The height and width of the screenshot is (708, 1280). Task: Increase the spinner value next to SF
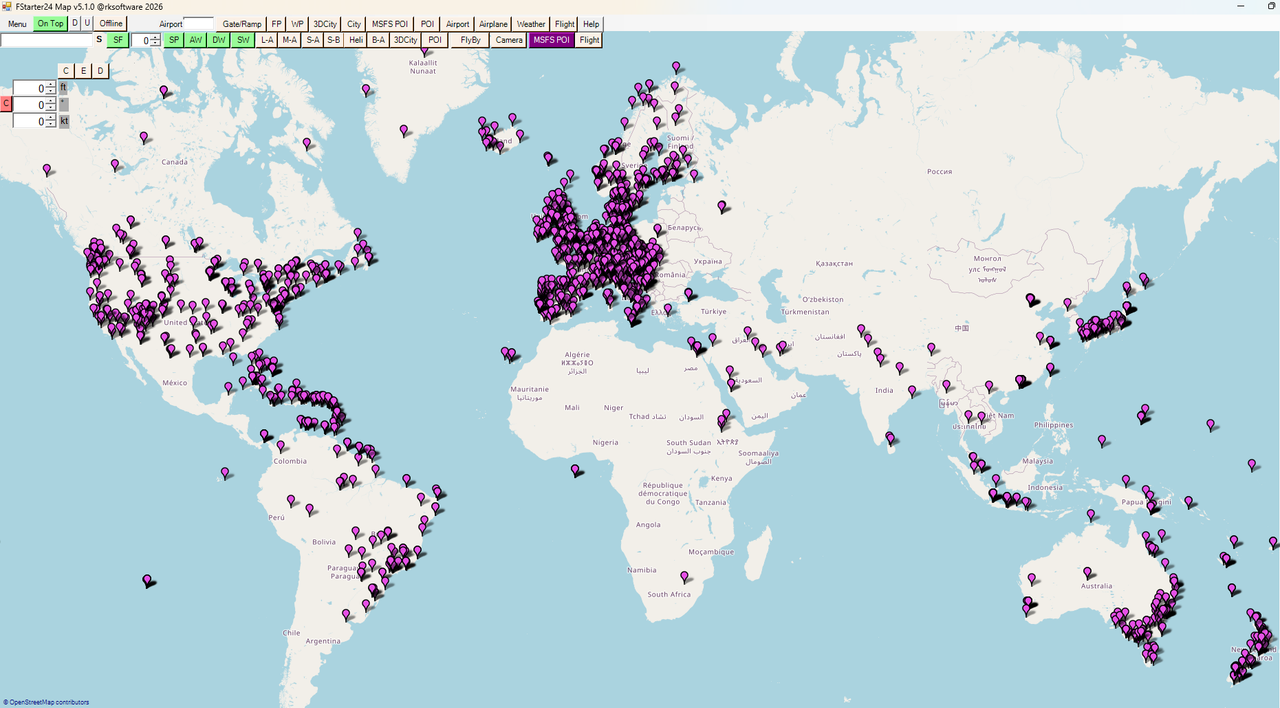coord(155,37)
